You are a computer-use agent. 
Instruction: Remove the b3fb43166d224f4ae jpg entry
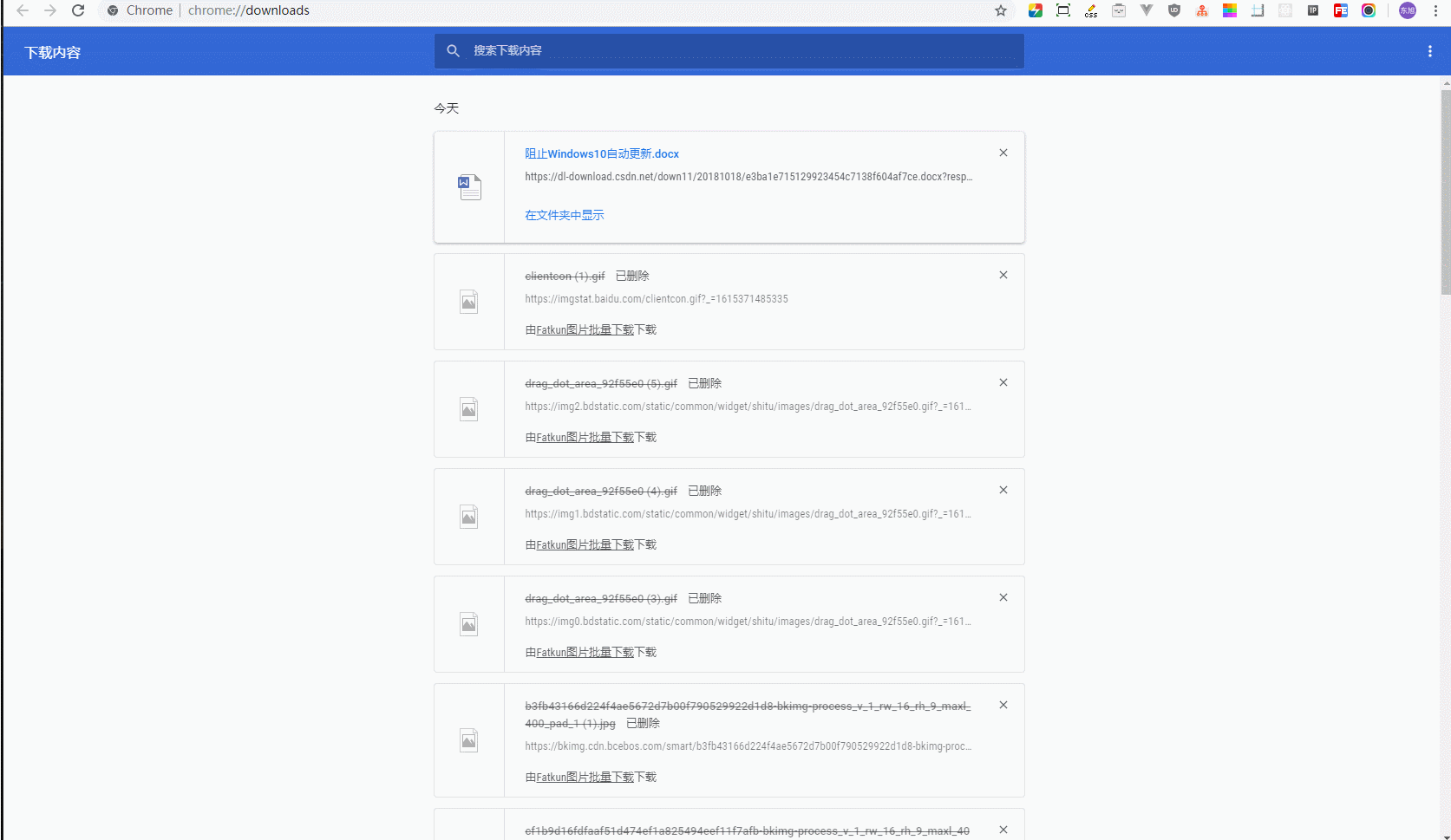click(1003, 705)
